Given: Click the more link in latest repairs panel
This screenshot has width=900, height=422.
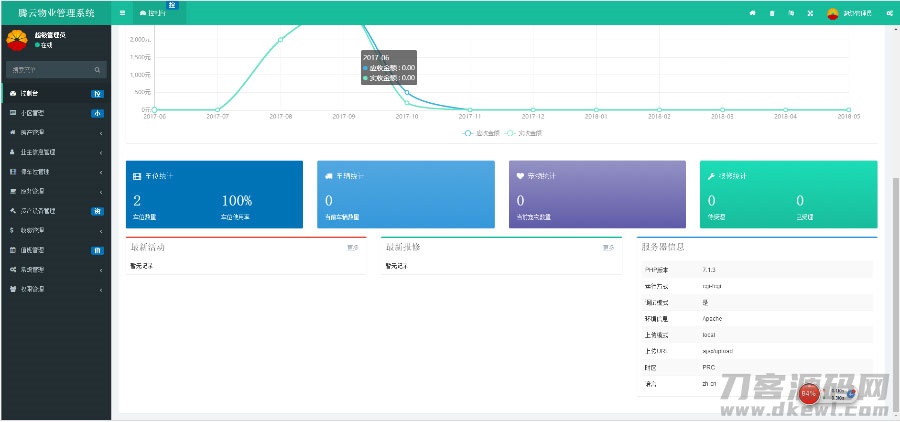Looking at the screenshot, I should pos(608,246).
